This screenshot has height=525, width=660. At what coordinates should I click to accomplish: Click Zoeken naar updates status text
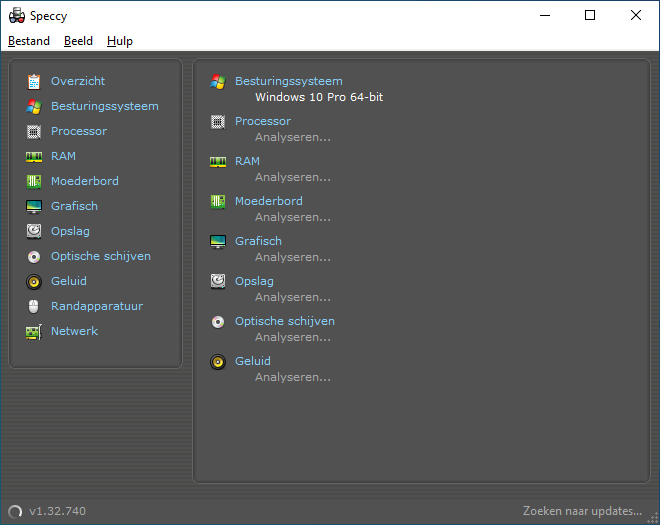tap(582, 511)
